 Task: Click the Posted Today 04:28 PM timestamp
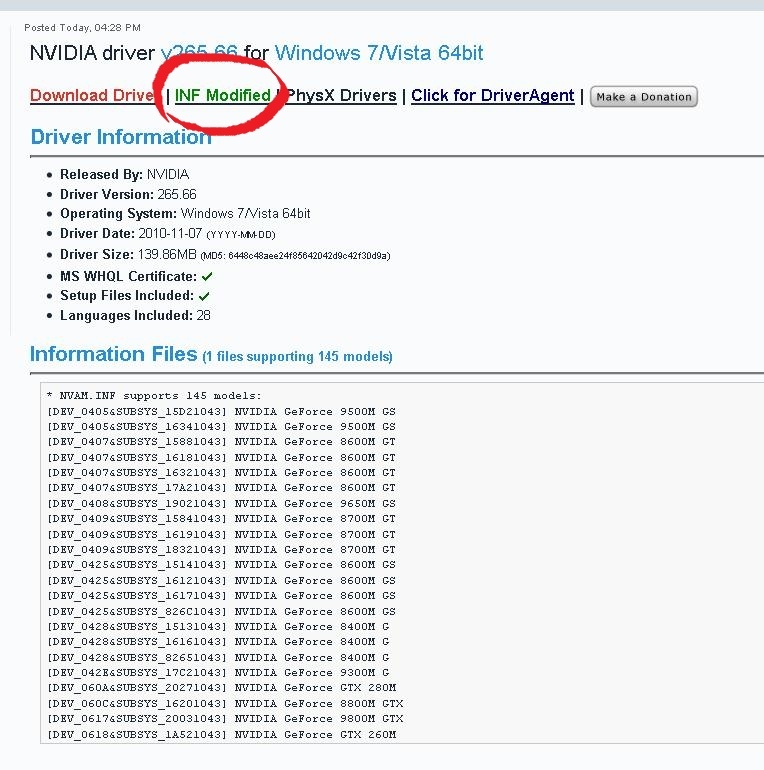coord(82,27)
